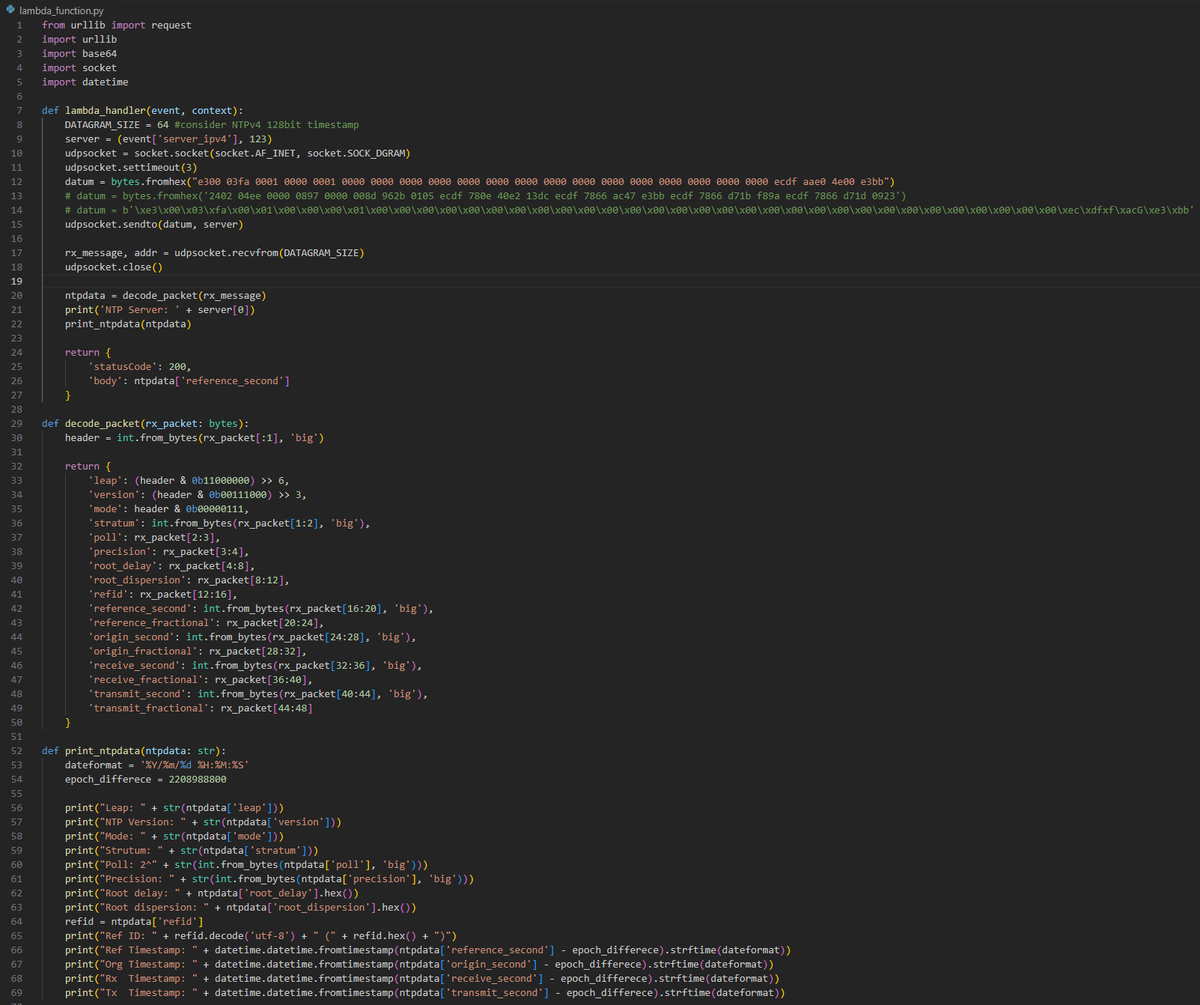Click '"Org Timestamp: "' print string
Screen dimensions: 1200x1005
pyautogui.click(x=149, y=963)
